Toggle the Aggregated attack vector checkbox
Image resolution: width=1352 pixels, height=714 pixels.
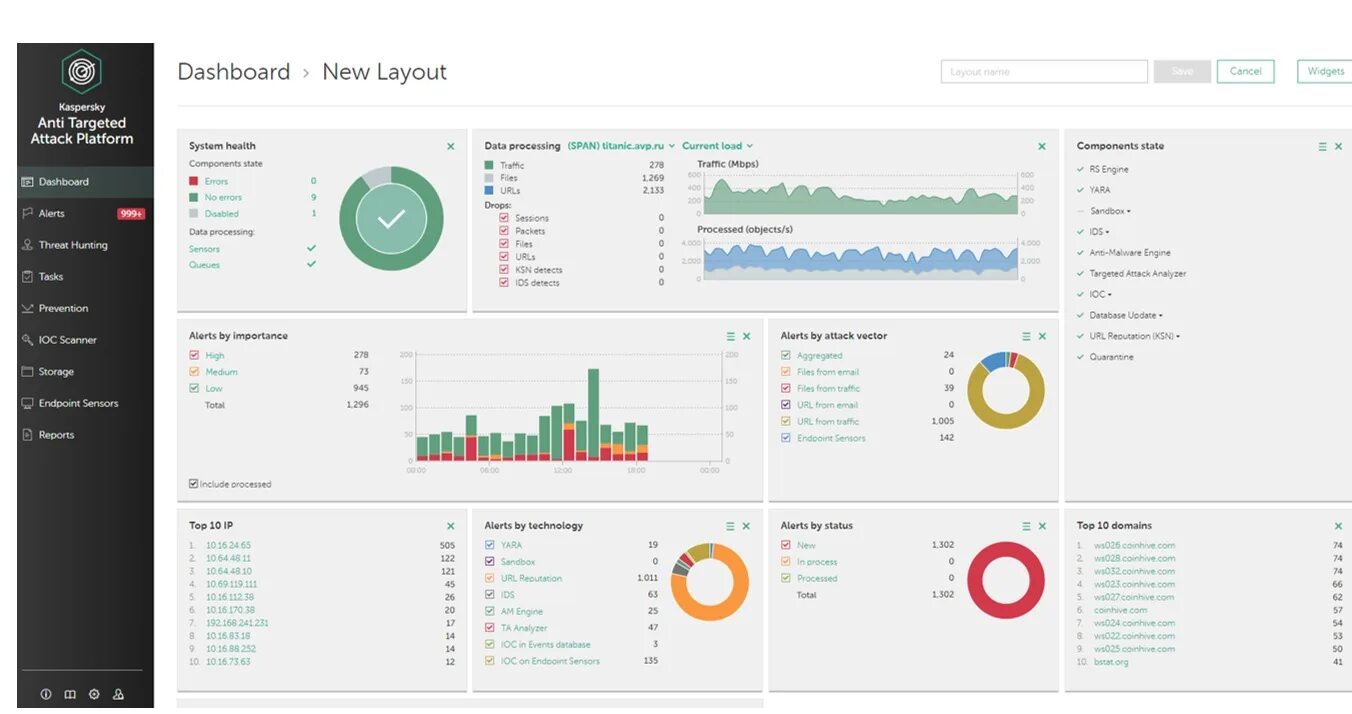click(786, 355)
